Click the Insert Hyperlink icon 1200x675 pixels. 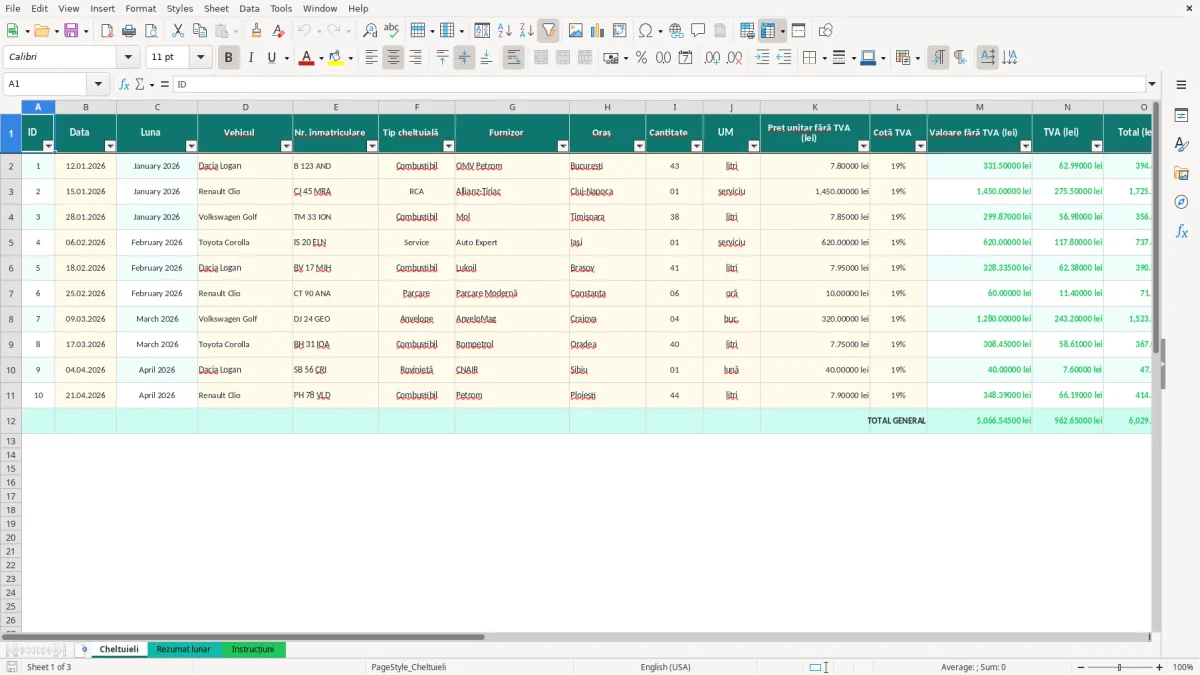tap(676, 31)
